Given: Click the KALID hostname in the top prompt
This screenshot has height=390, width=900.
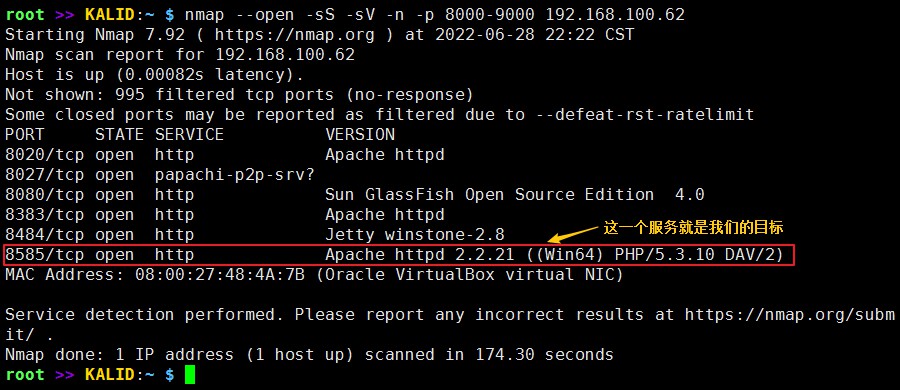Looking at the screenshot, I should (110, 14).
